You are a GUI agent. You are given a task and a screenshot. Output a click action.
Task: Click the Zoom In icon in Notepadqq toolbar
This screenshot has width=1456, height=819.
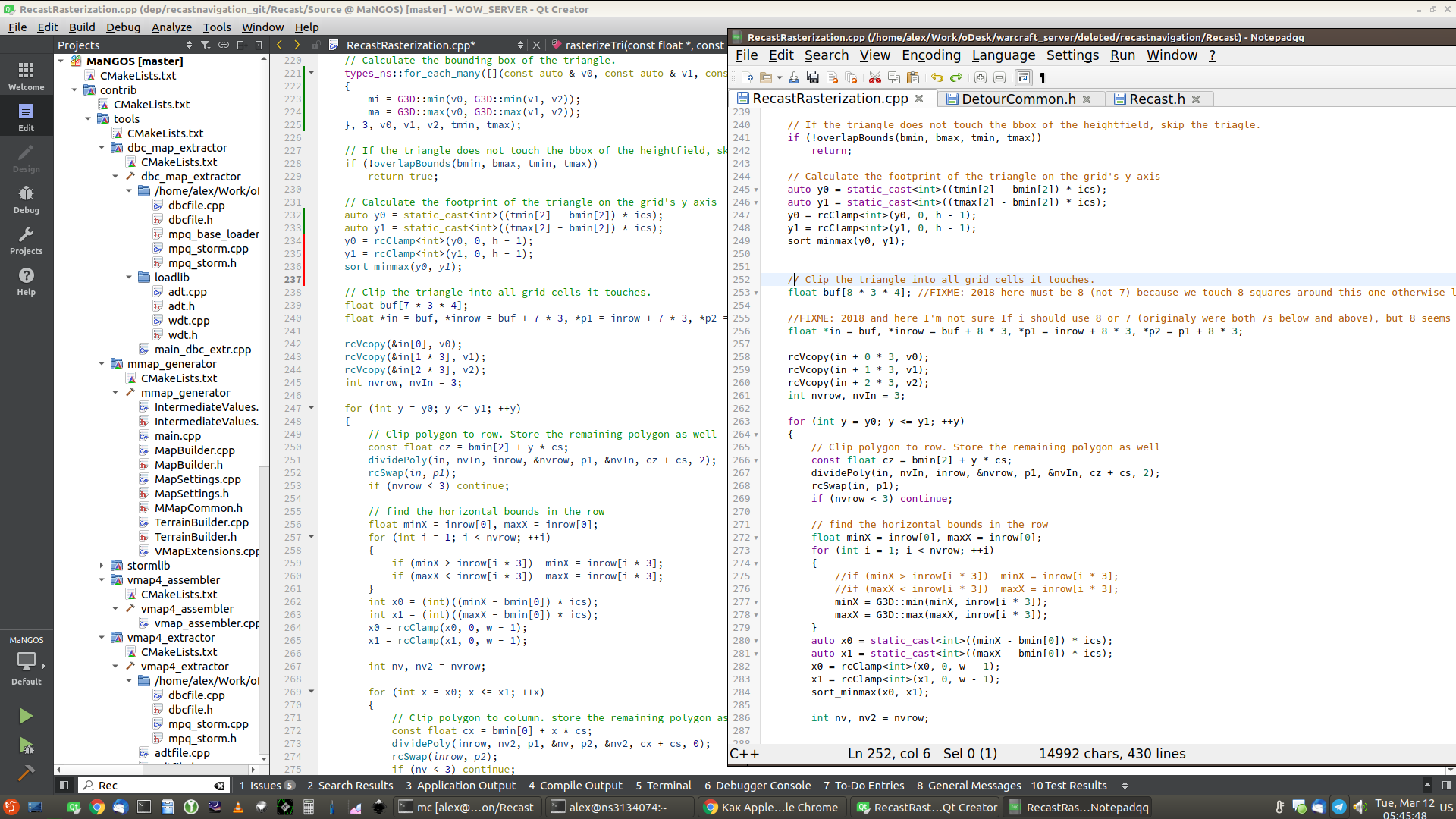point(981,77)
